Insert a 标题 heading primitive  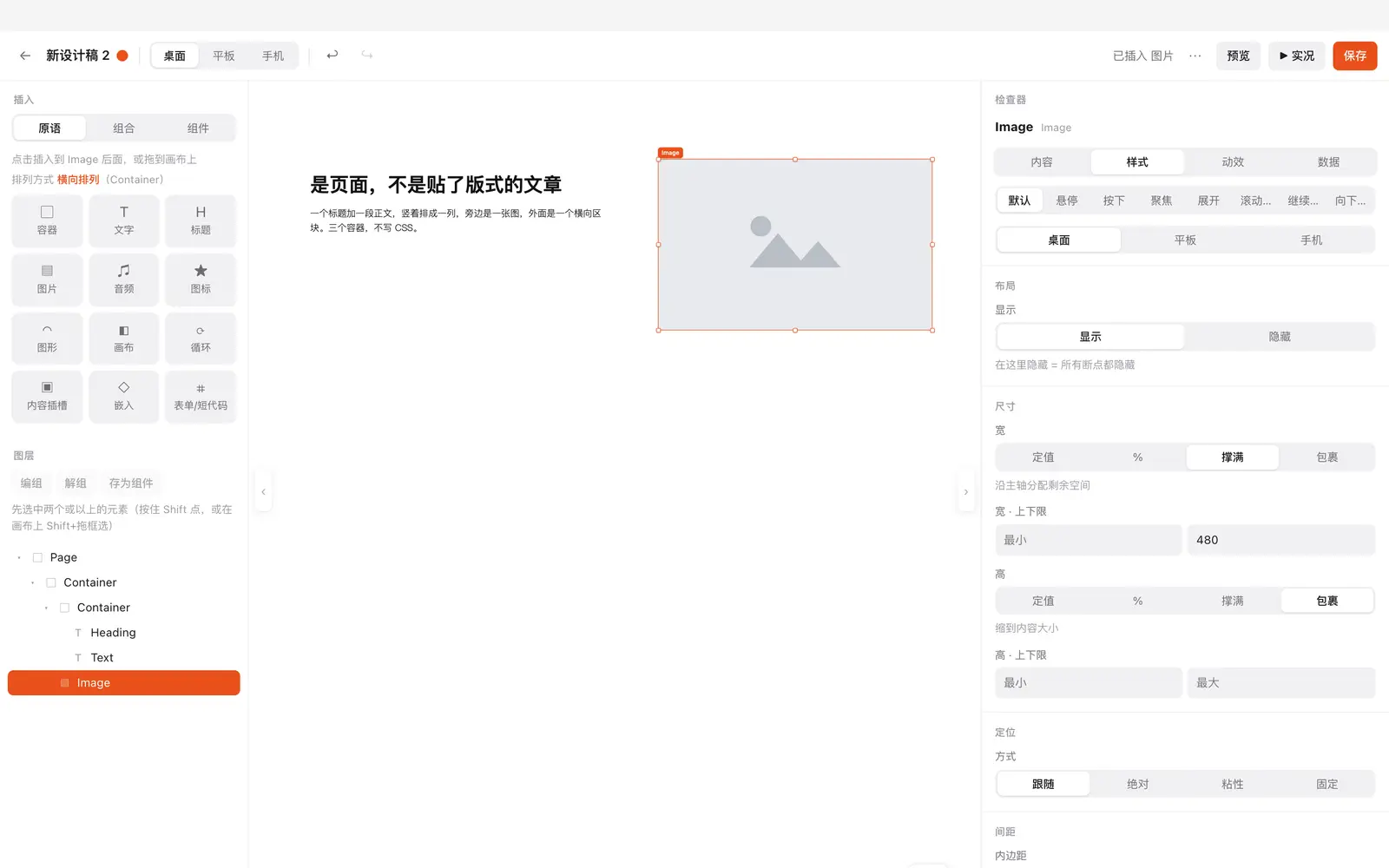coord(201,220)
